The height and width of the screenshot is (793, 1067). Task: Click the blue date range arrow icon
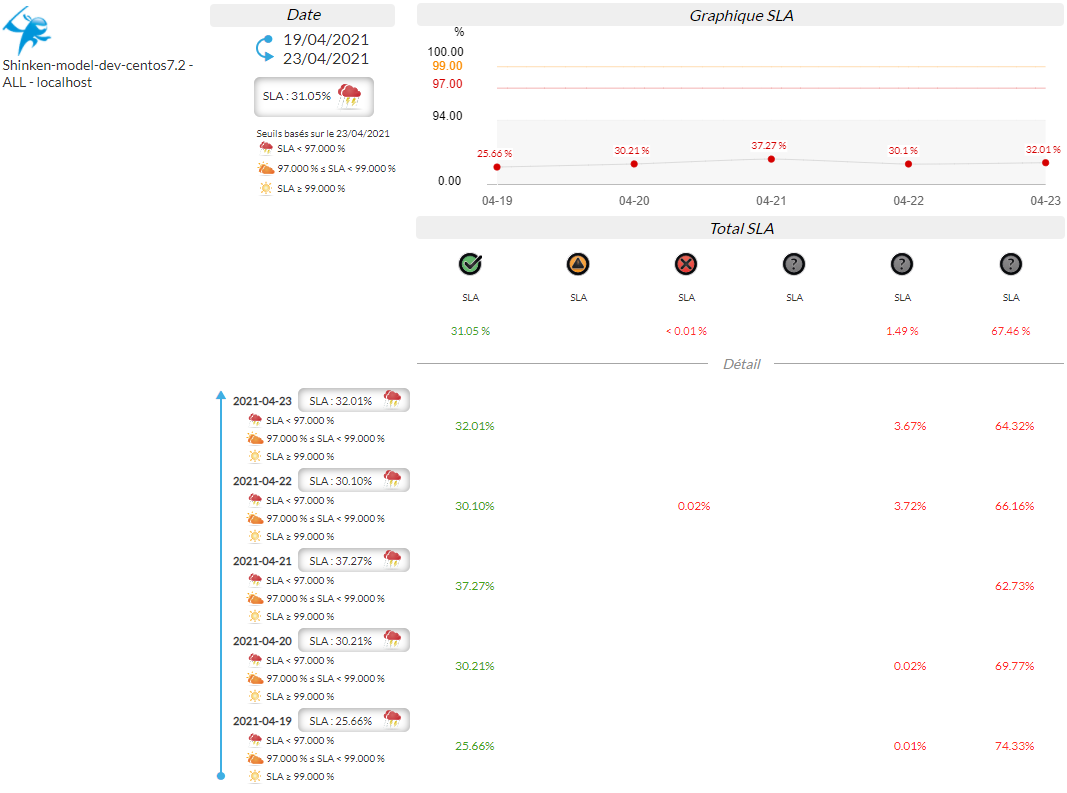[264, 50]
